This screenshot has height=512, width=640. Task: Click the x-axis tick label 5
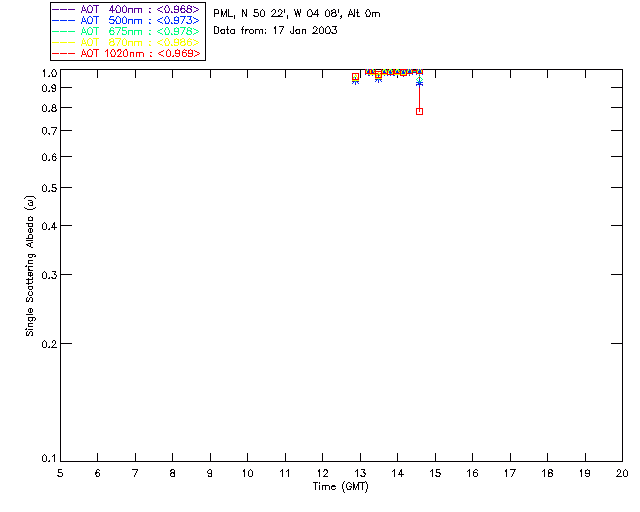[x=60, y=473]
